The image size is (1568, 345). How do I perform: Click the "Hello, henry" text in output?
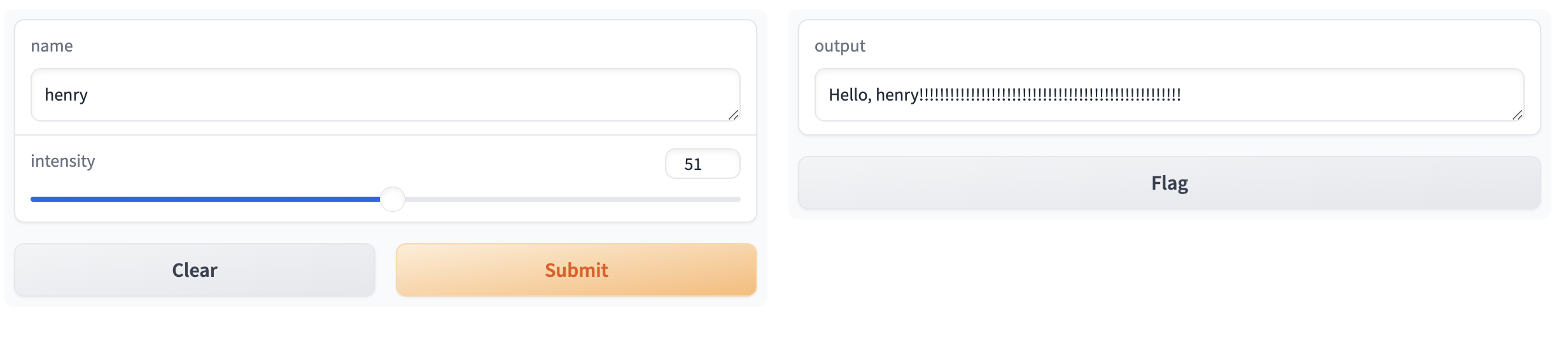coord(873,95)
